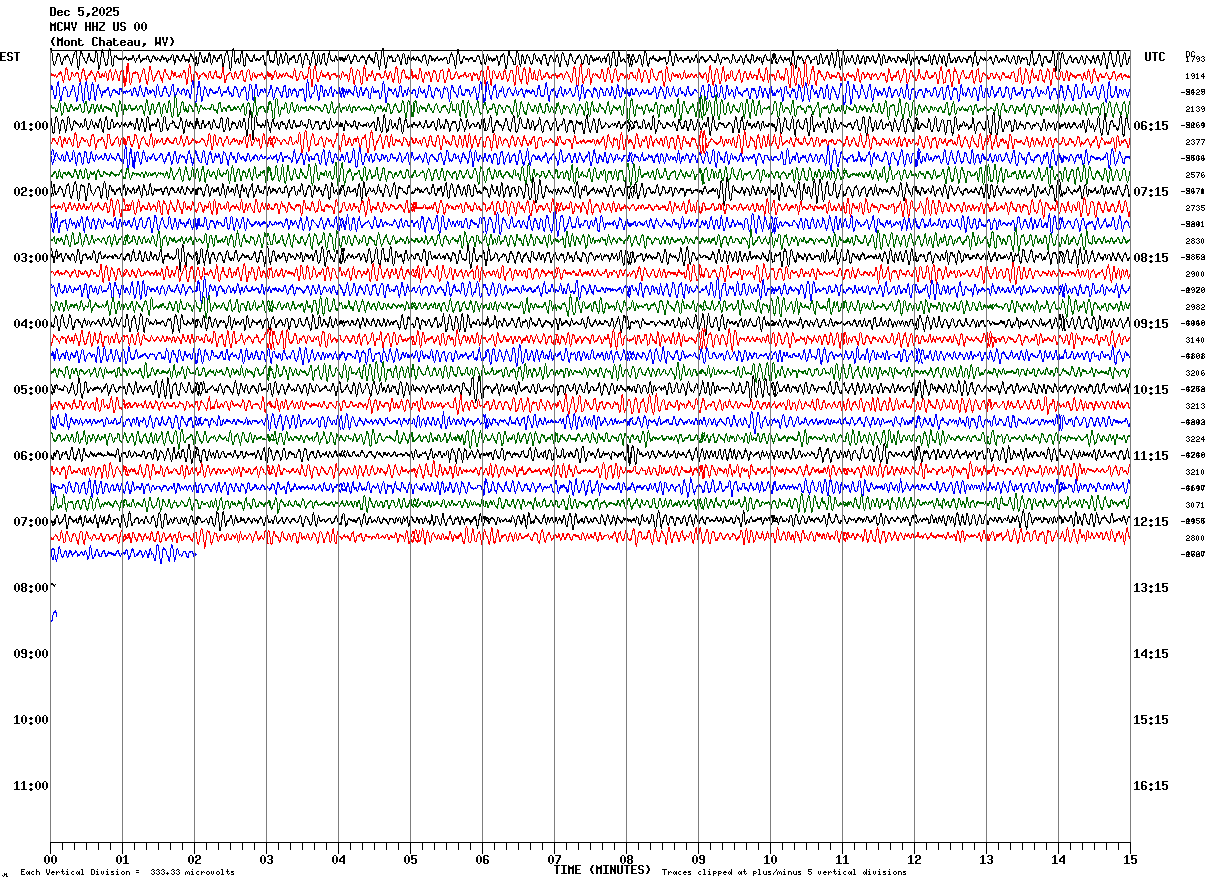Click DC offset value 3224
The height and width of the screenshot is (886, 1210).
pos(1195,439)
